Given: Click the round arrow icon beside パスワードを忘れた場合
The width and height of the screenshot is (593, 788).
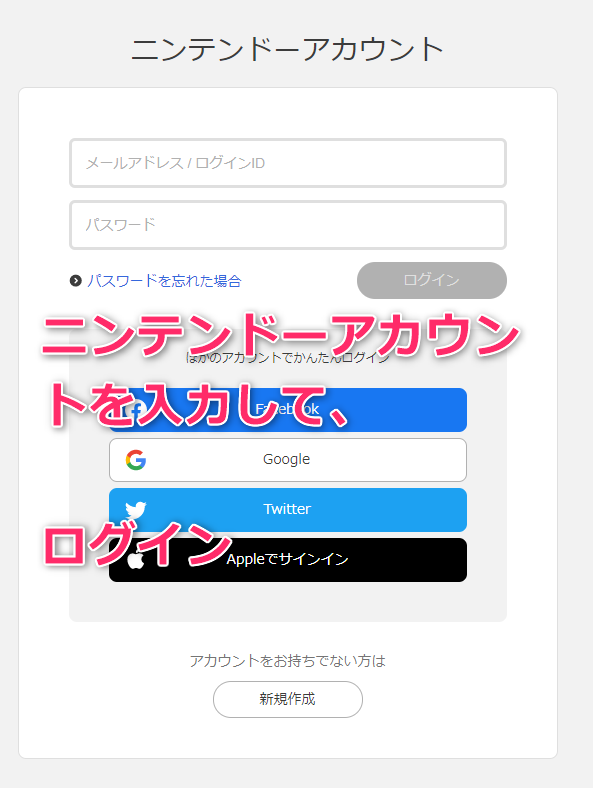Looking at the screenshot, I should coord(75,280).
